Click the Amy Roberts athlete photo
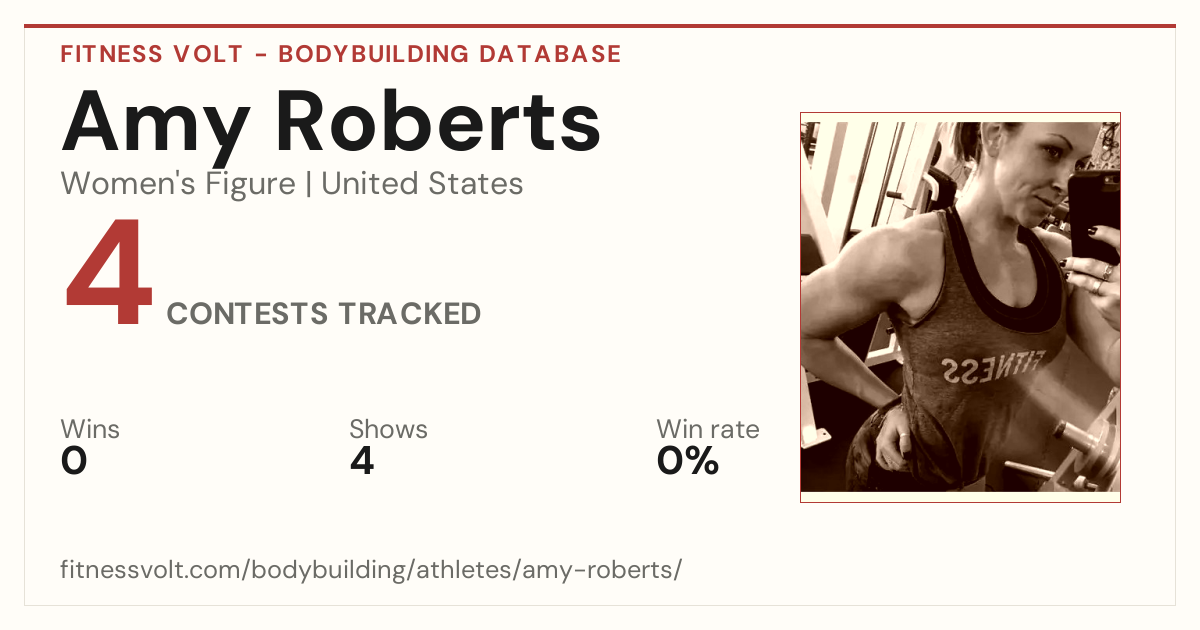The image size is (1200, 630). (960, 307)
